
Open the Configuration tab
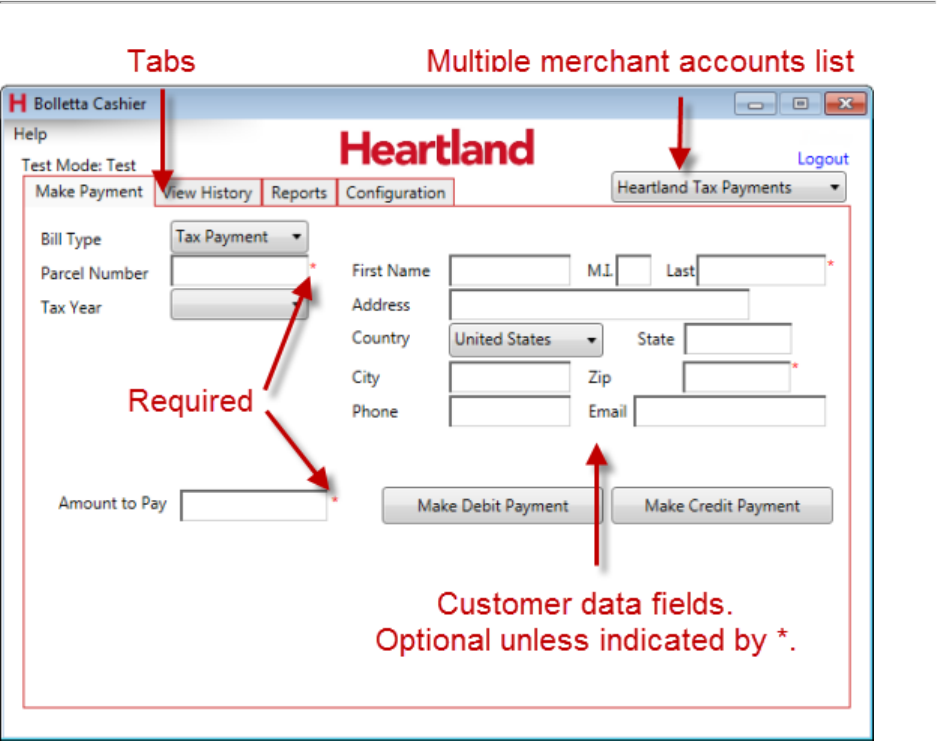(x=396, y=192)
